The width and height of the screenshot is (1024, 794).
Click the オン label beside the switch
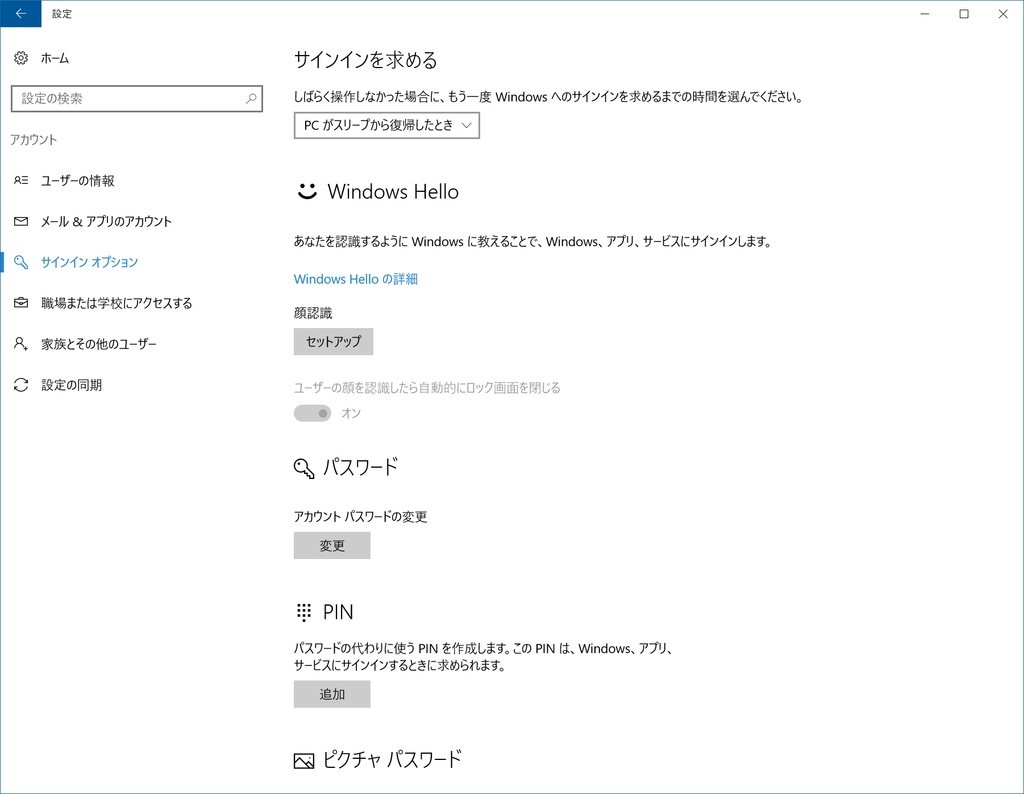click(351, 413)
